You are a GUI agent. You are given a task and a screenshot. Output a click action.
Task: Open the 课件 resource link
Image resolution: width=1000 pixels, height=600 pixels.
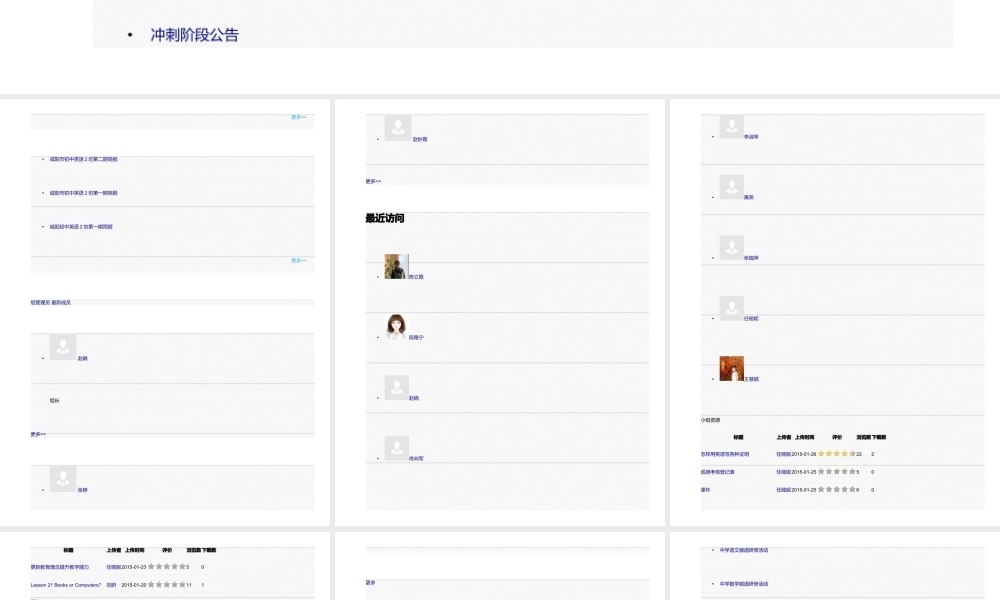[706, 490]
